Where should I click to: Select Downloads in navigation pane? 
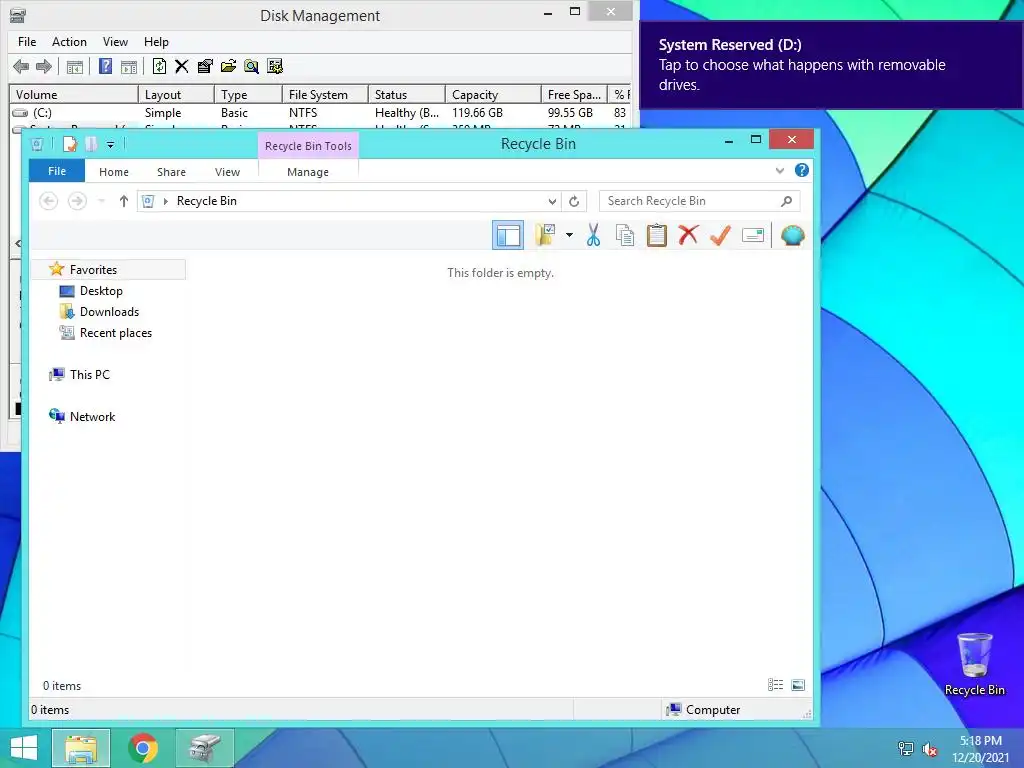pos(109,312)
